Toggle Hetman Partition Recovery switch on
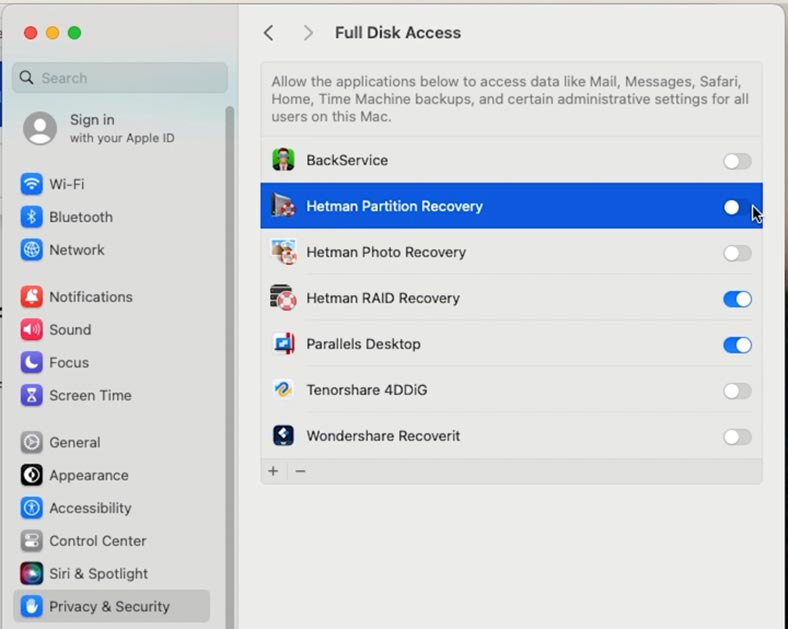The image size is (788, 629). [x=737, y=207]
